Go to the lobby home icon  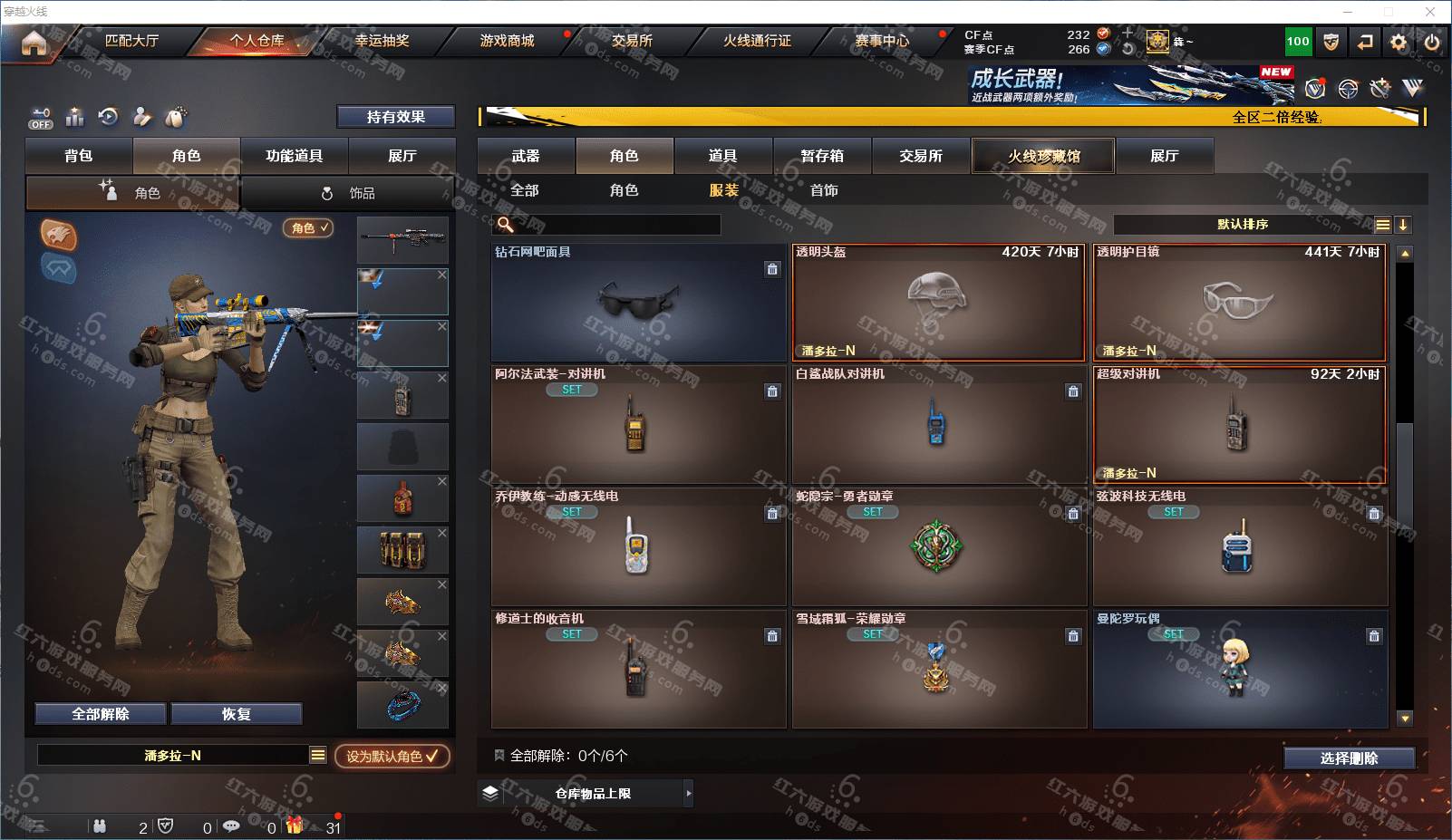[x=34, y=43]
